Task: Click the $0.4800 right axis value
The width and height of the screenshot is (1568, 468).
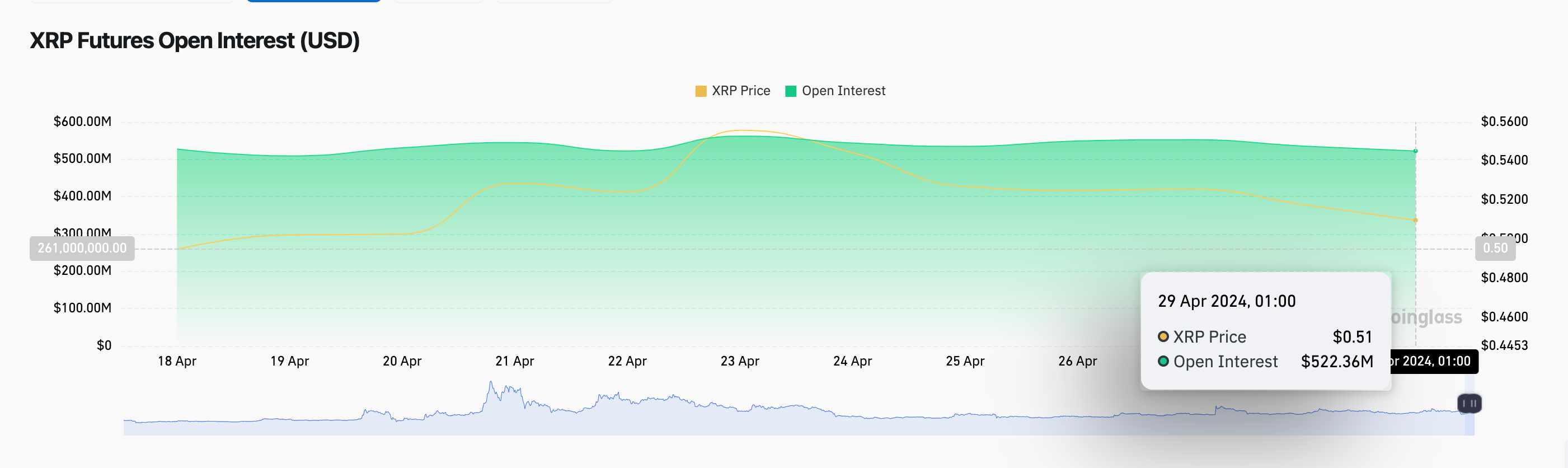Action: 1505,278
